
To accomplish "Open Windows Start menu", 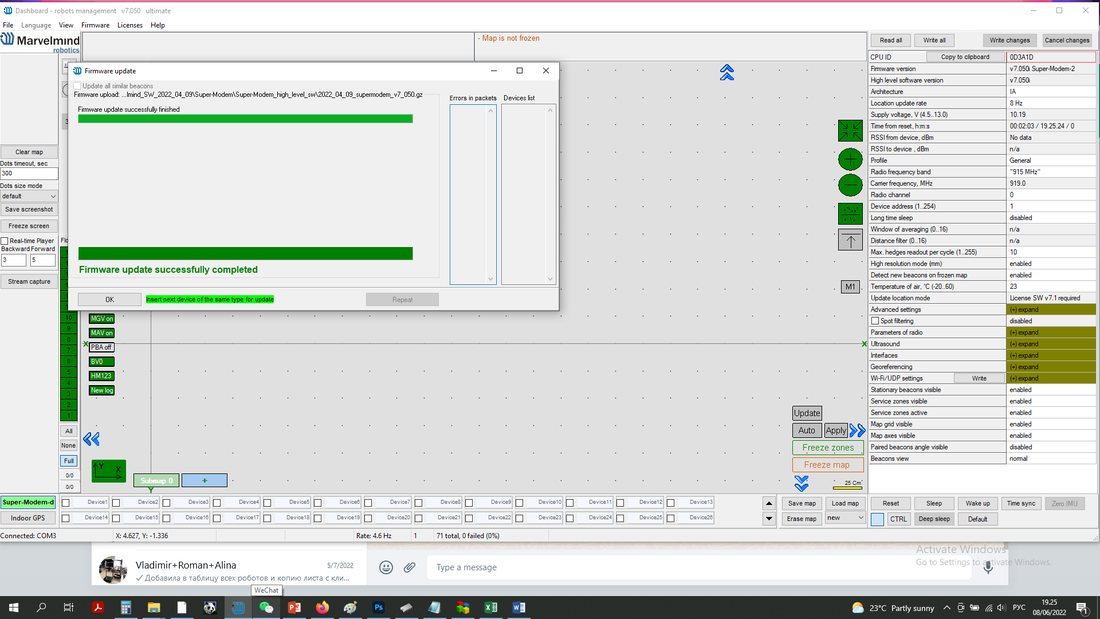I will (13, 608).
